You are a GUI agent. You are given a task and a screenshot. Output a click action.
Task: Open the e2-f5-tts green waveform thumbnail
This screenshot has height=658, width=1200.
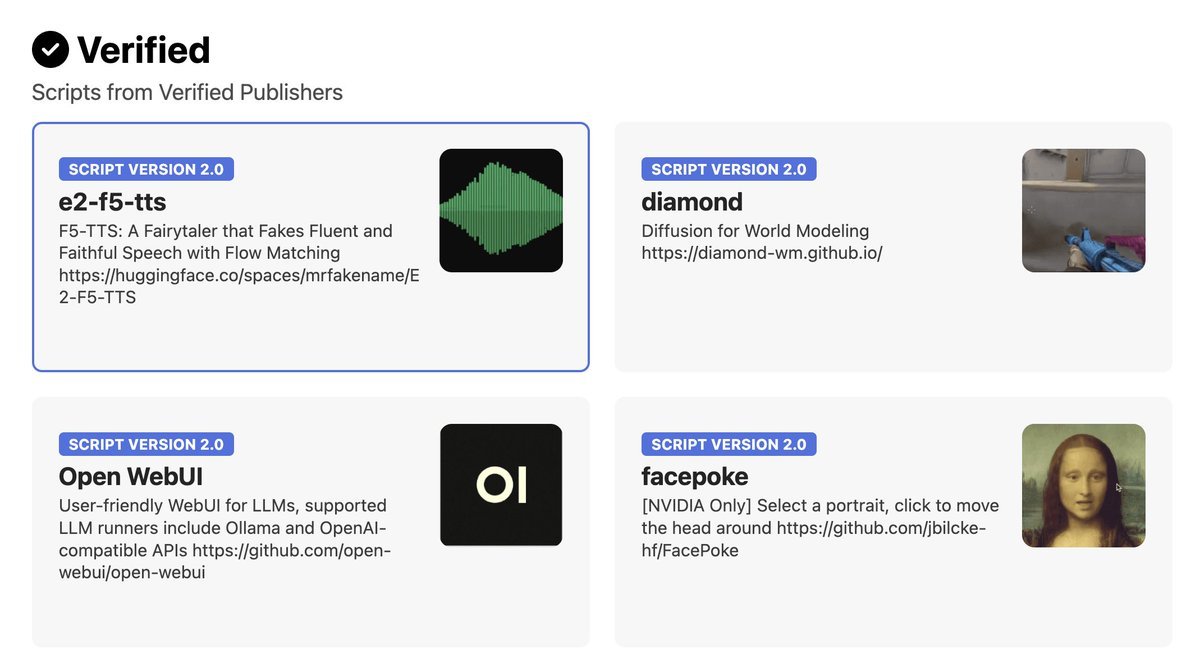(x=501, y=210)
